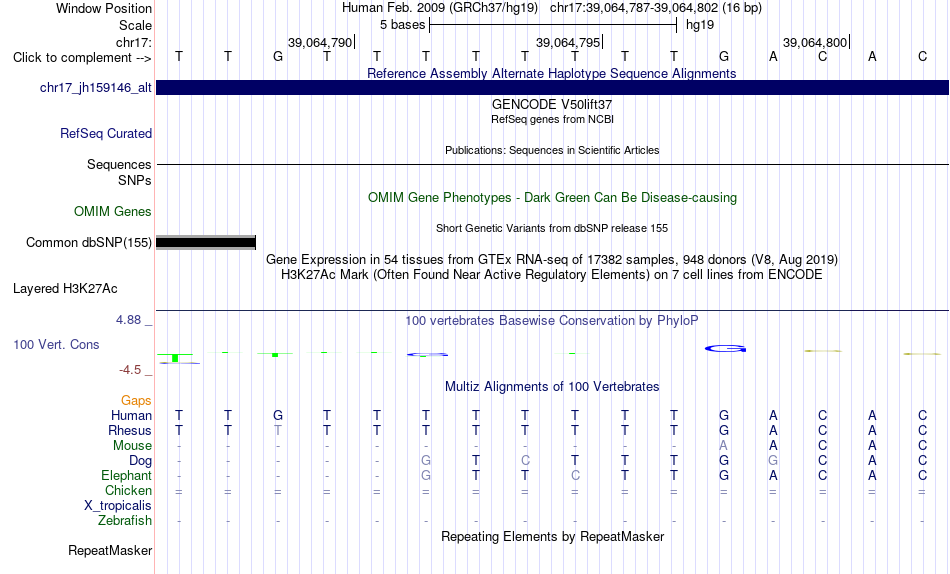Click the Zebrafish species row label
This screenshot has width=950, height=574.
tap(125, 521)
